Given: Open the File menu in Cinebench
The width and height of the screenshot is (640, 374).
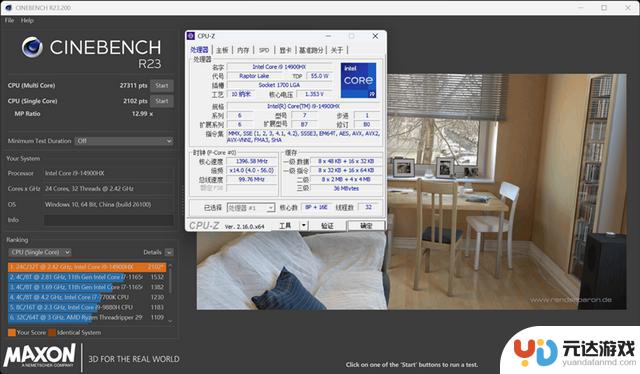Looking at the screenshot, I should tap(9, 20).
